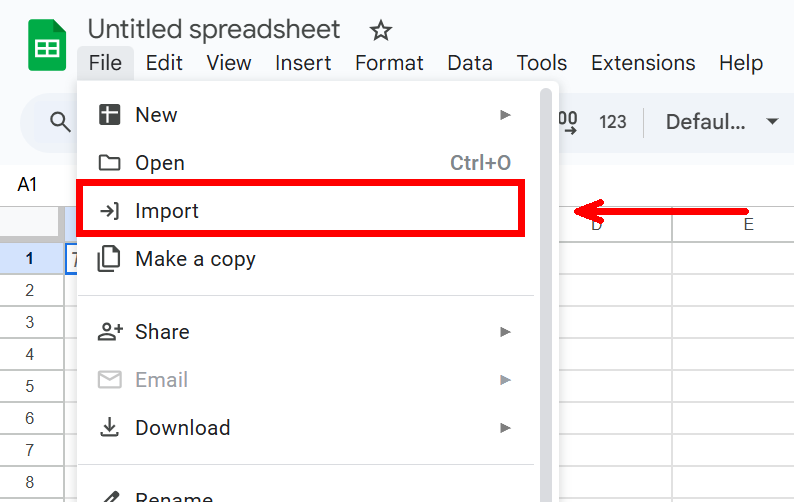
Task: Click the 123 number format button
Action: (613, 122)
